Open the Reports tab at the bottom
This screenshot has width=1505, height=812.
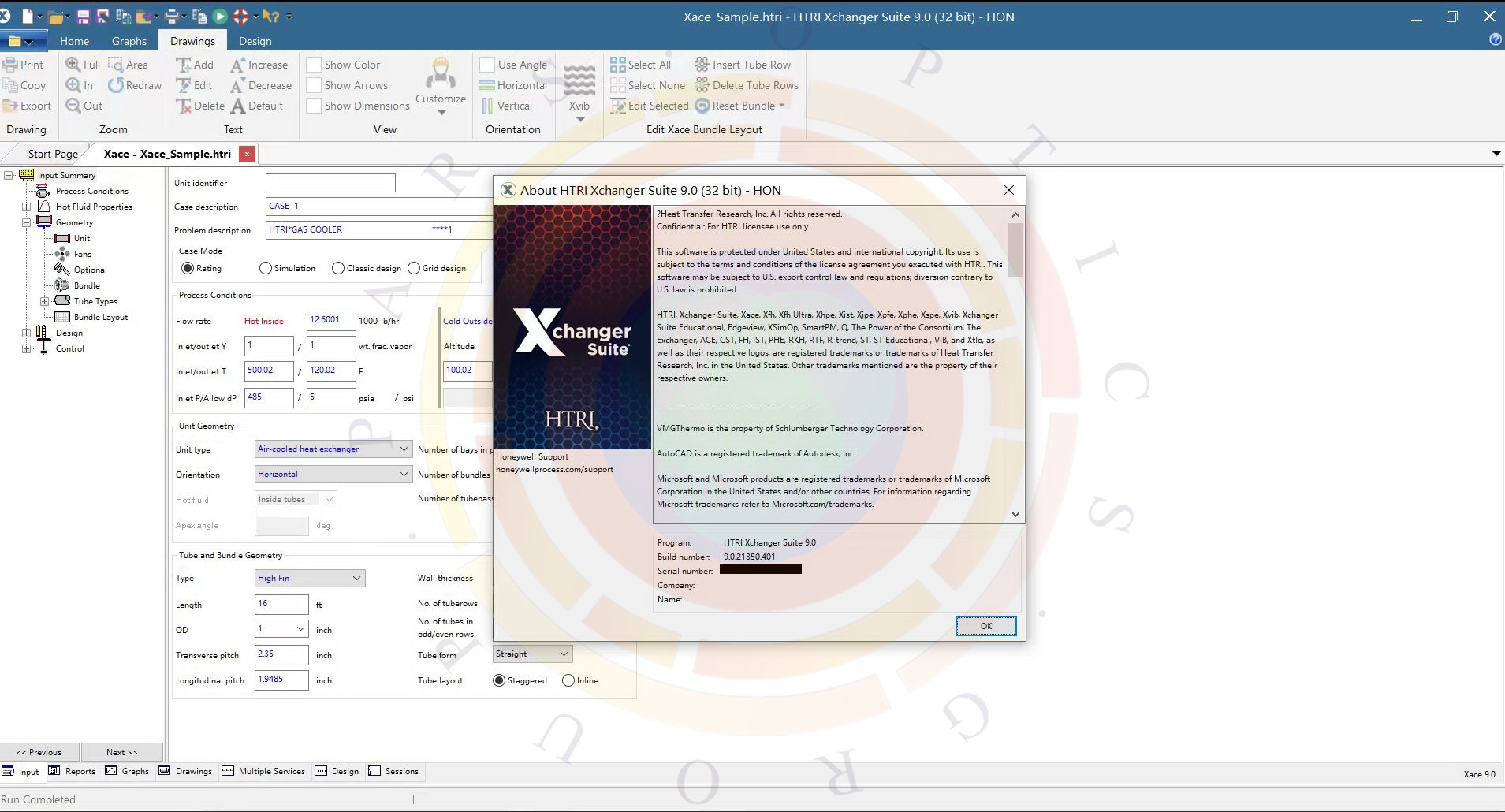[x=72, y=771]
